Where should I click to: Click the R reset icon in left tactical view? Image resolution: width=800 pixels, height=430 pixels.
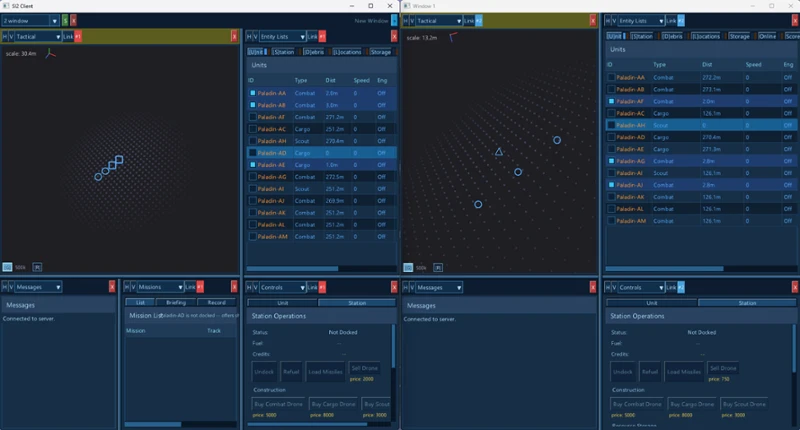[x=37, y=267]
